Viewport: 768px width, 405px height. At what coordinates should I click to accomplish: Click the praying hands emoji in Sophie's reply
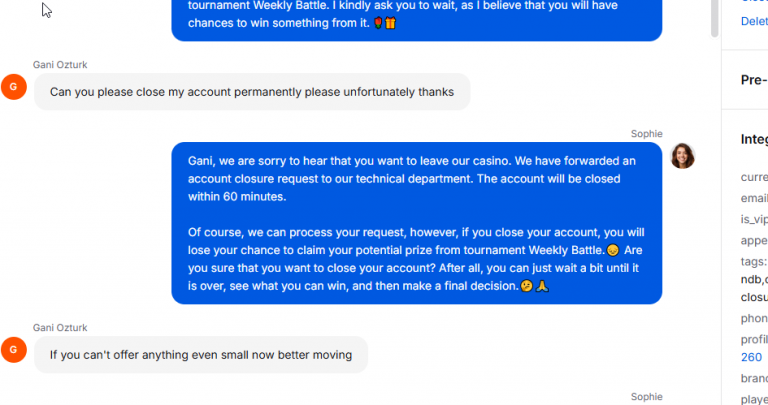pyautogui.click(x=542, y=286)
